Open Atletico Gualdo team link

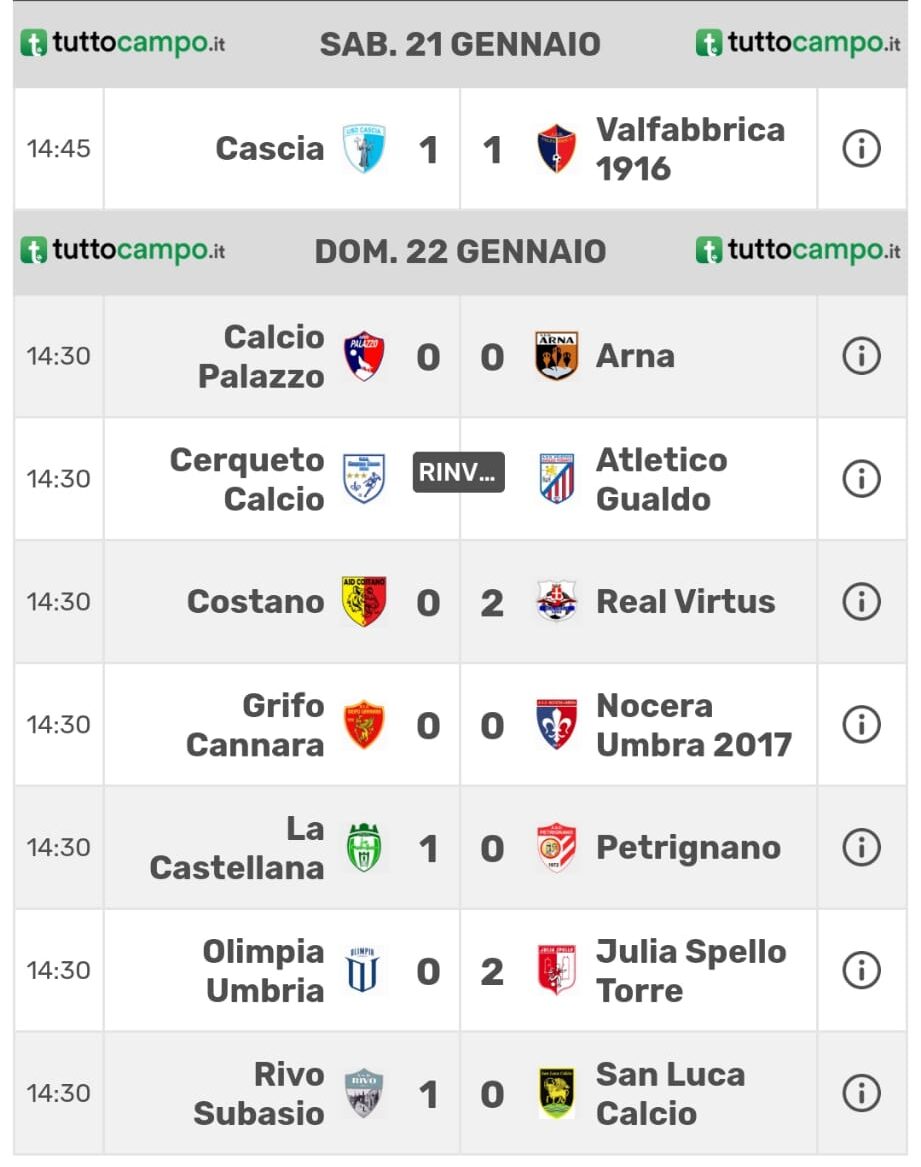point(661,479)
